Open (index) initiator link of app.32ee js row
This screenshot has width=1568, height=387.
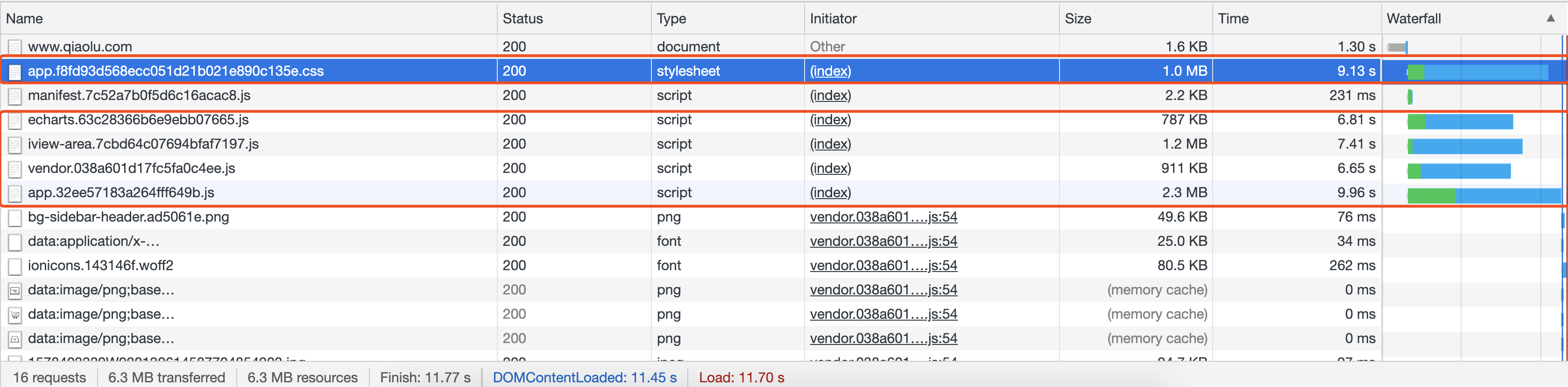coord(830,193)
